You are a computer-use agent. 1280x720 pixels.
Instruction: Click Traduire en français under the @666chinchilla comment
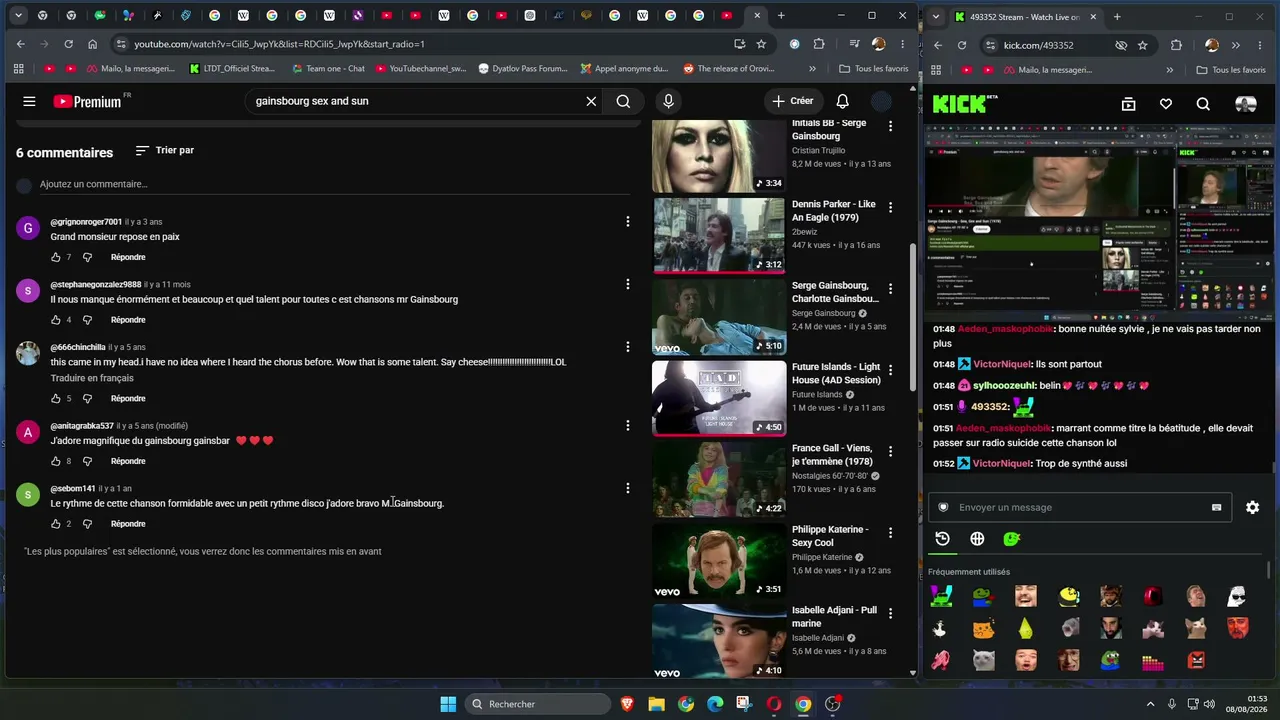click(92, 378)
